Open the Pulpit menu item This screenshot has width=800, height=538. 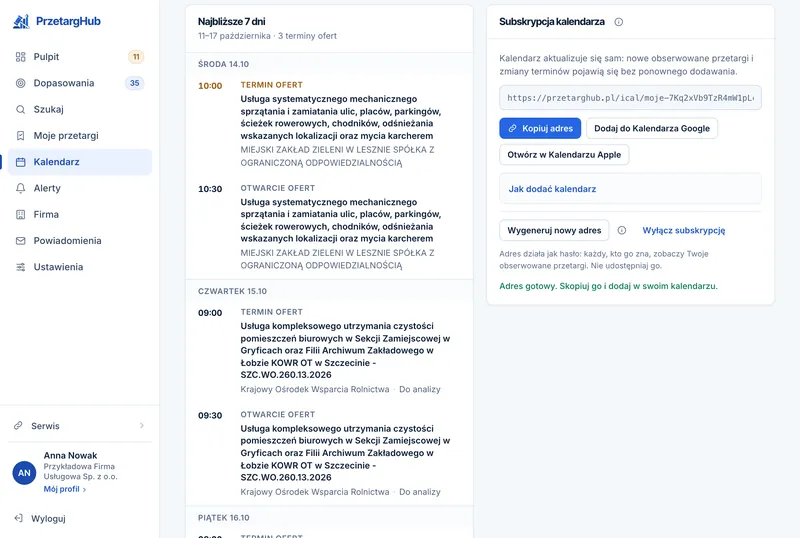(80, 57)
